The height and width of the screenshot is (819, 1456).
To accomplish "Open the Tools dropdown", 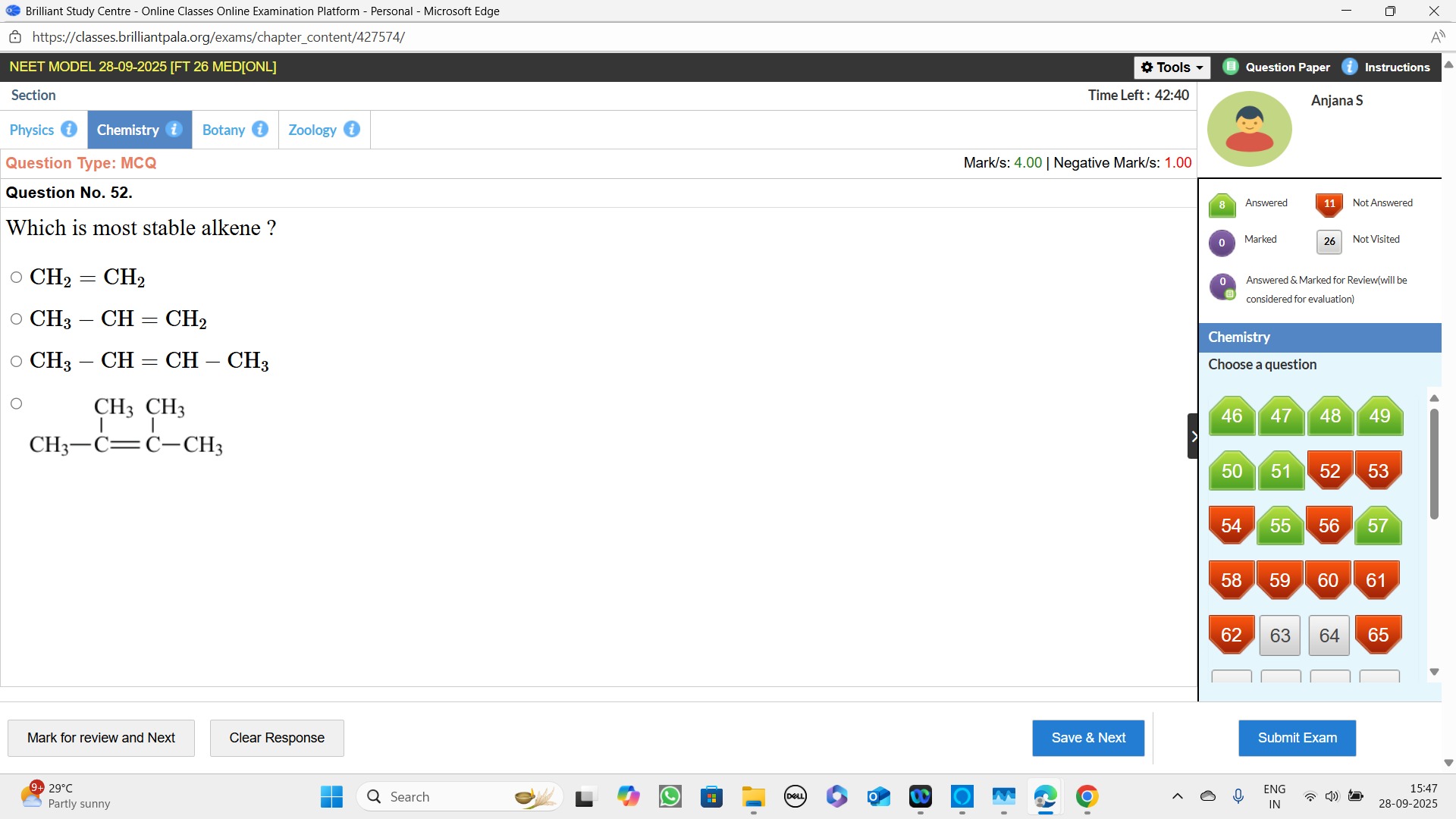I will tap(1172, 67).
